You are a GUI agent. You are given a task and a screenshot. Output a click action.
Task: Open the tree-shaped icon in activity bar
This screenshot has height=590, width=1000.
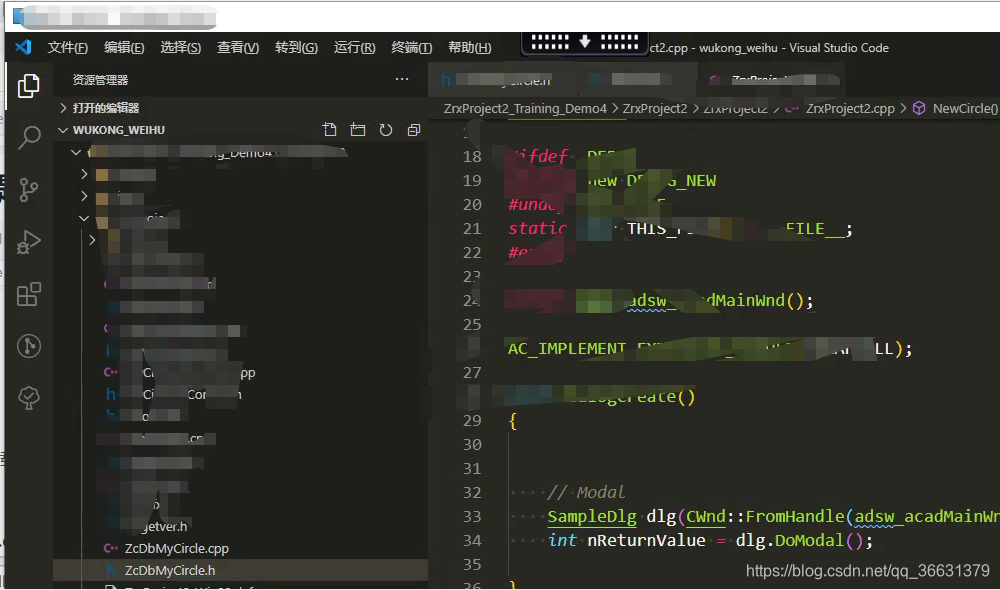(x=28, y=398)
